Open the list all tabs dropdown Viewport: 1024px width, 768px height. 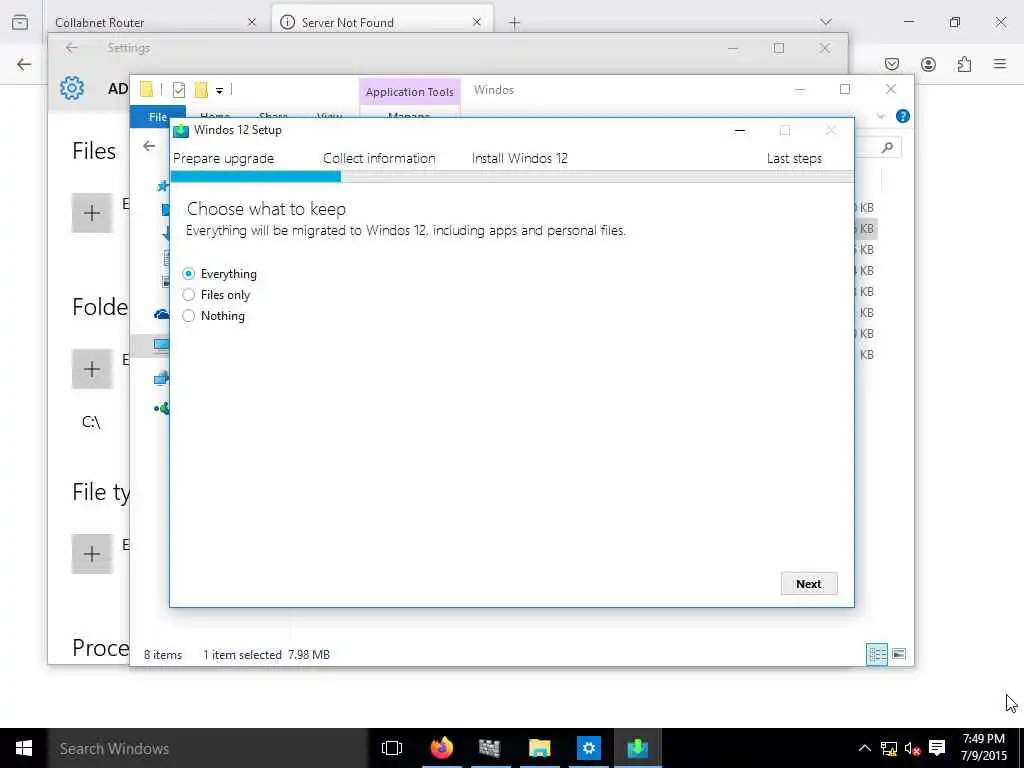click(x=826, y=22)
